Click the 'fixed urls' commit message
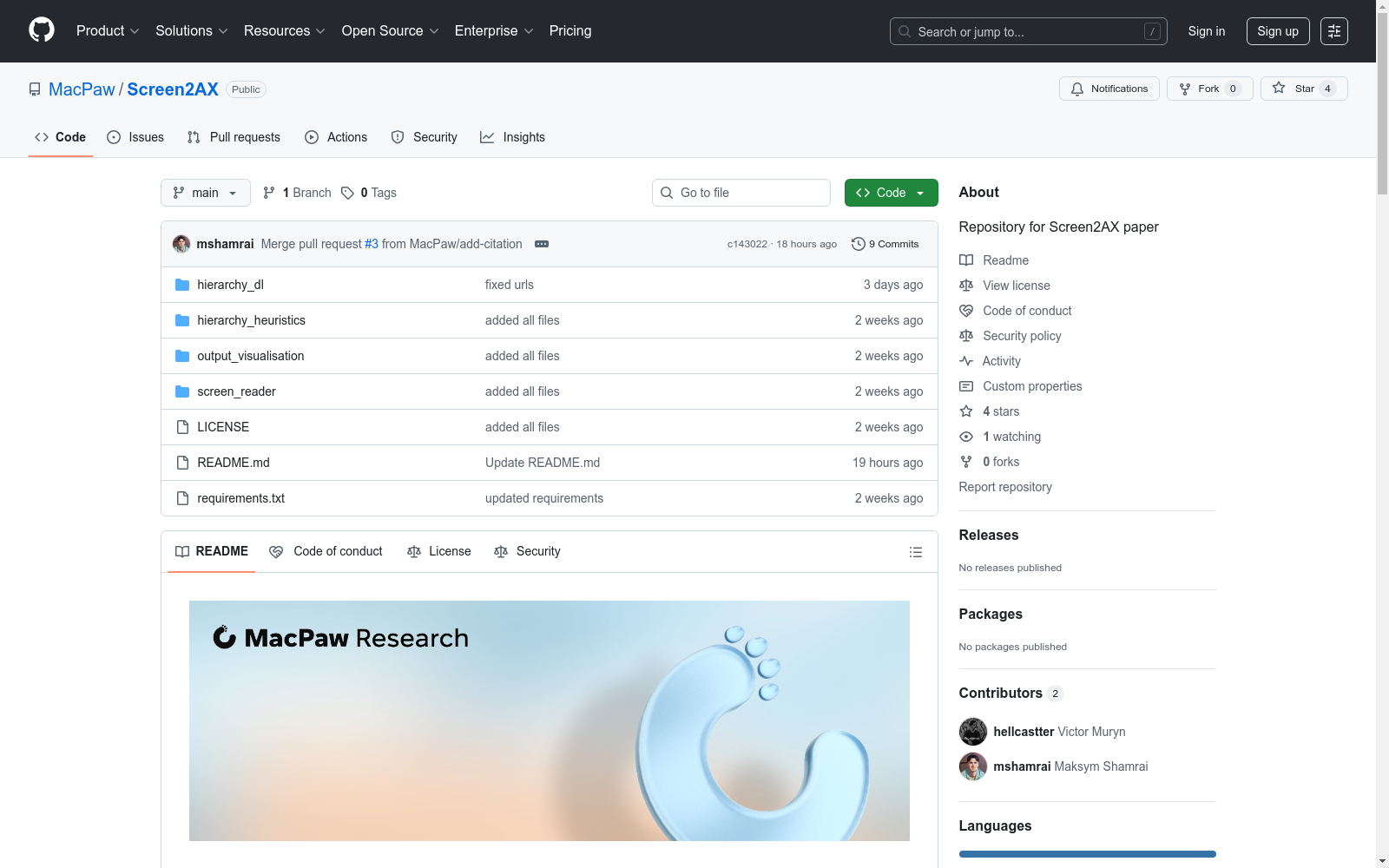 click(x=510, y=285)
